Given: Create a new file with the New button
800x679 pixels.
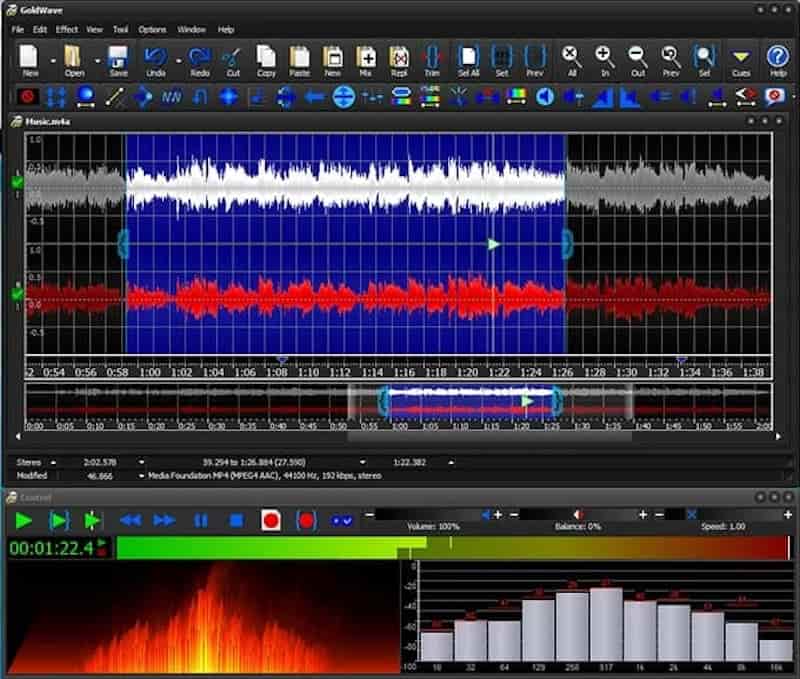Looking at the screenshot, I should click(29, 60).
